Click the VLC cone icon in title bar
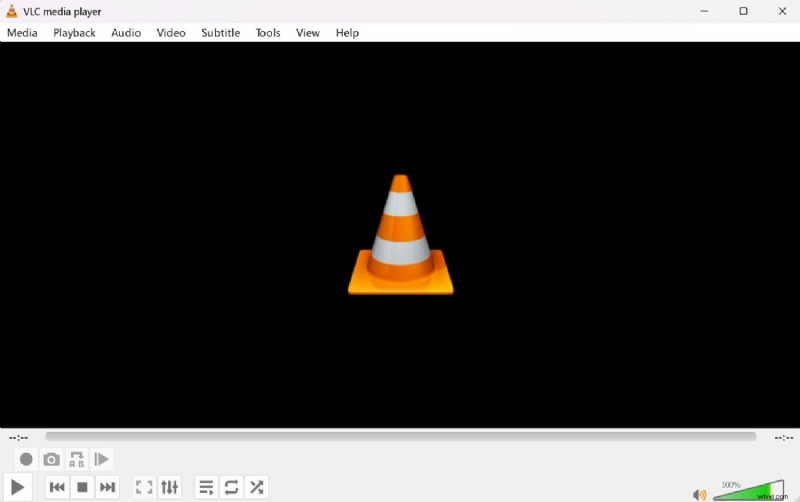The image size is (800, 502). click(11, 11)
